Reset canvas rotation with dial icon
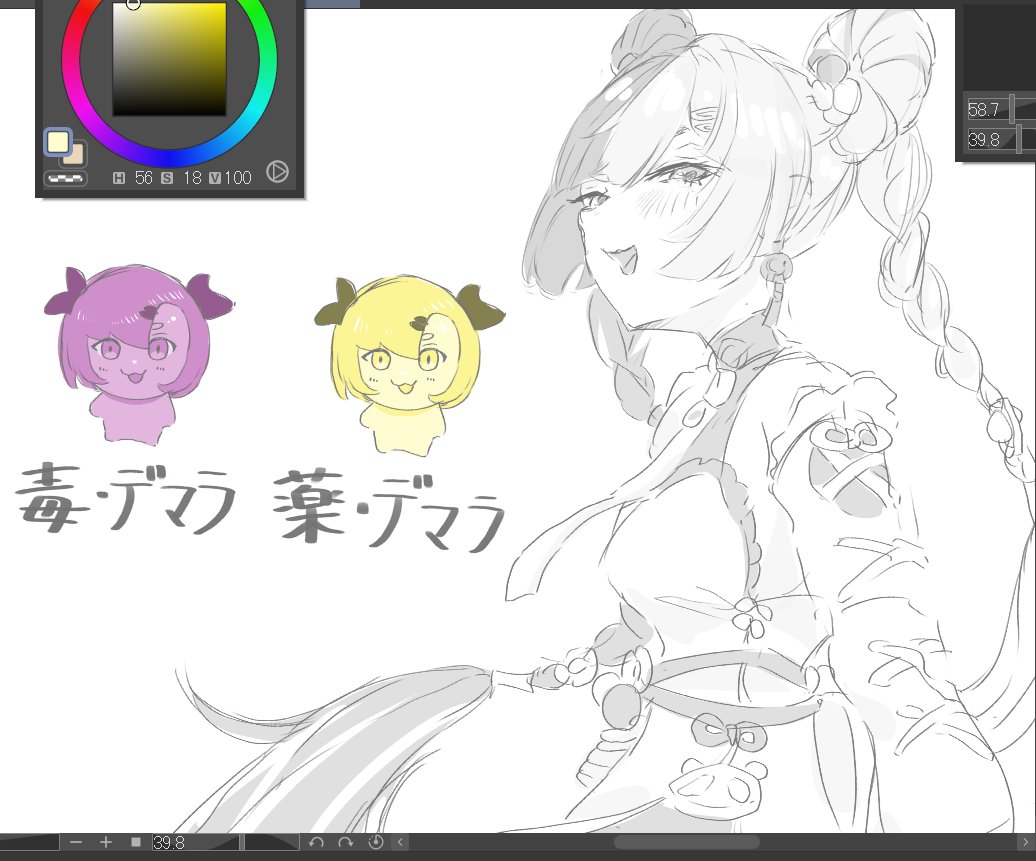The height and width of the screenshot is (861, 1036). (375, 842)
